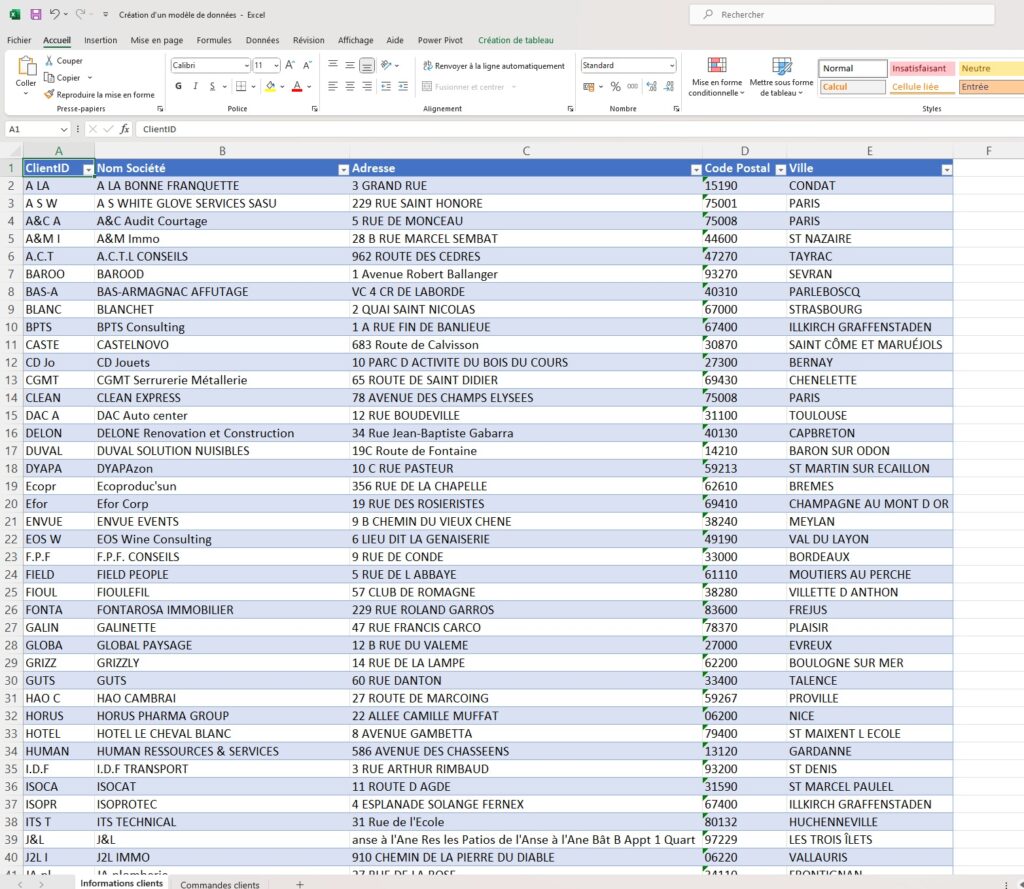Screen dimensions: 1024x889
Task: Click the borders icon
Action: tap(241, 86)
